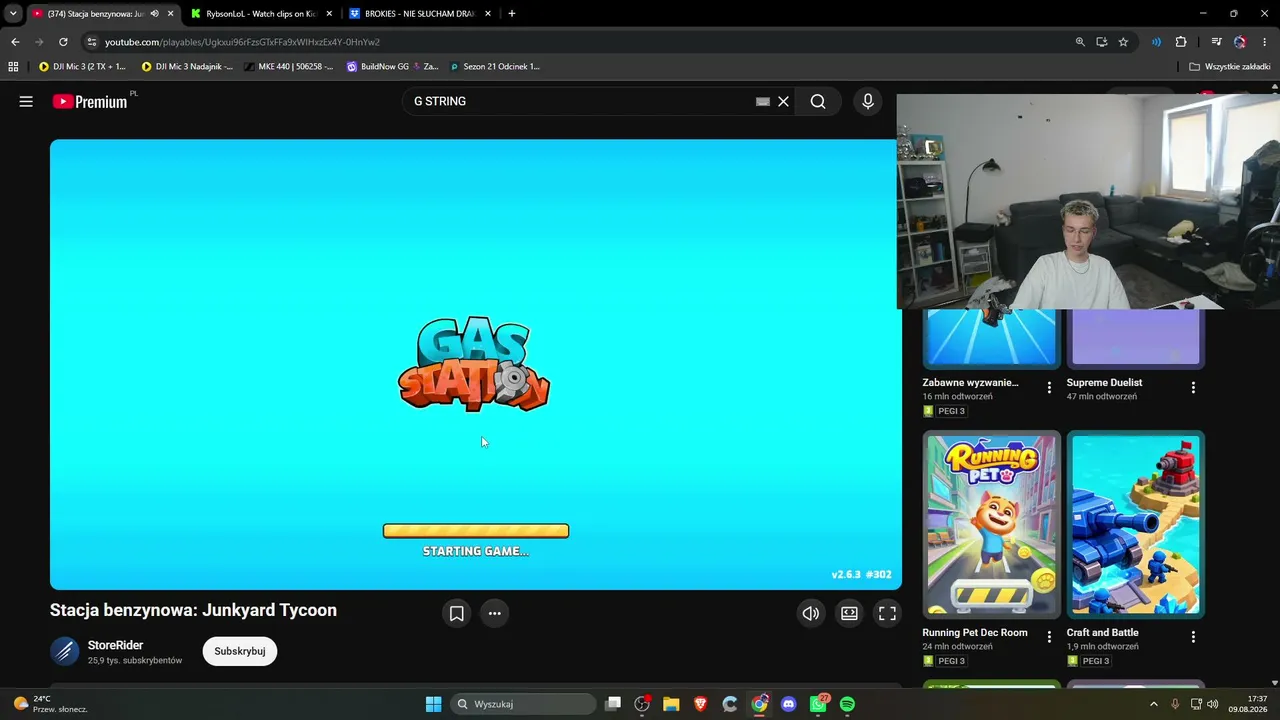Viewport: 1280px width, 720px height.
Task: Open Running Pet Dec Room thumbnail
Action: (x=991, y=525)
